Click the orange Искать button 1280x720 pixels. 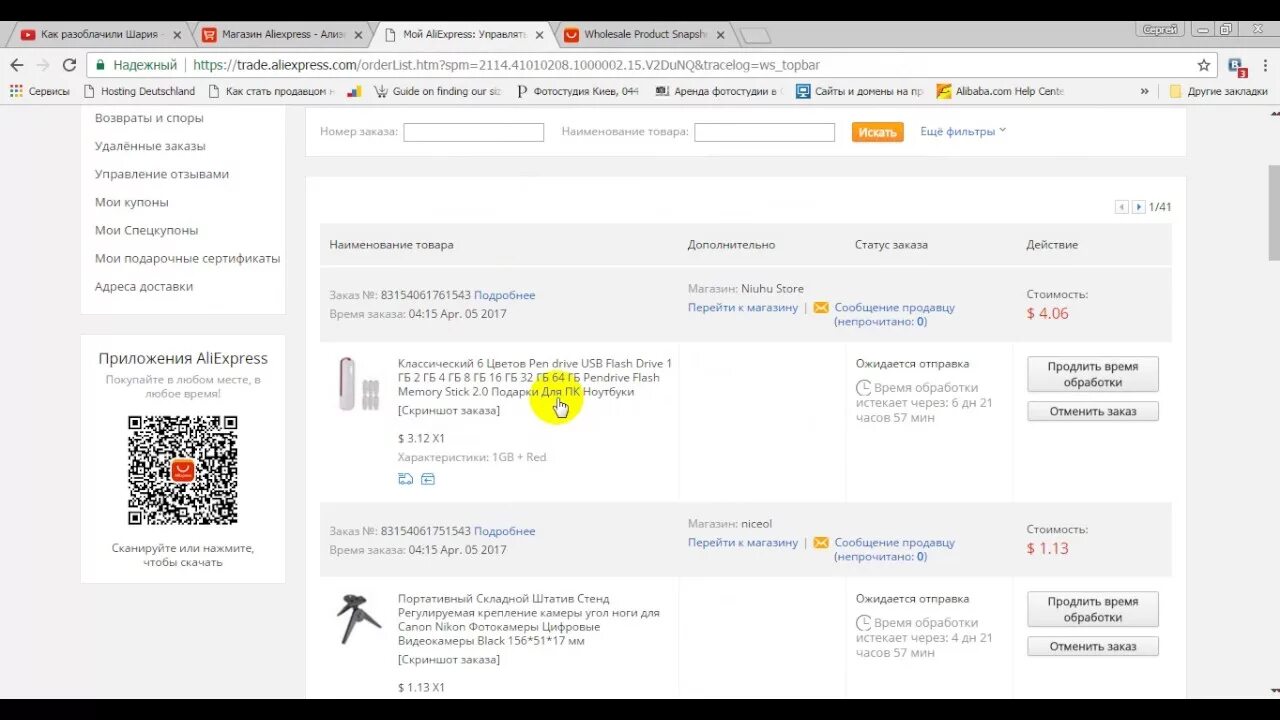click(x=877, y=132)
